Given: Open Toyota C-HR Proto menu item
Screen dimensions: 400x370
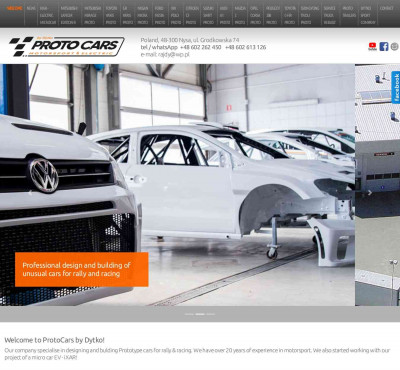Looking at the screenshot, I should (x=290, y=15).
